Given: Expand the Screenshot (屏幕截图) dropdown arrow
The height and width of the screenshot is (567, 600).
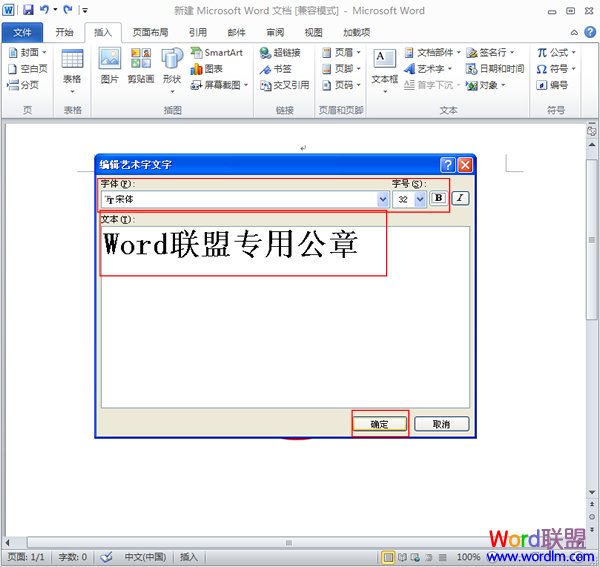Looking at the screenshot, I should click(x=246, y=85).
